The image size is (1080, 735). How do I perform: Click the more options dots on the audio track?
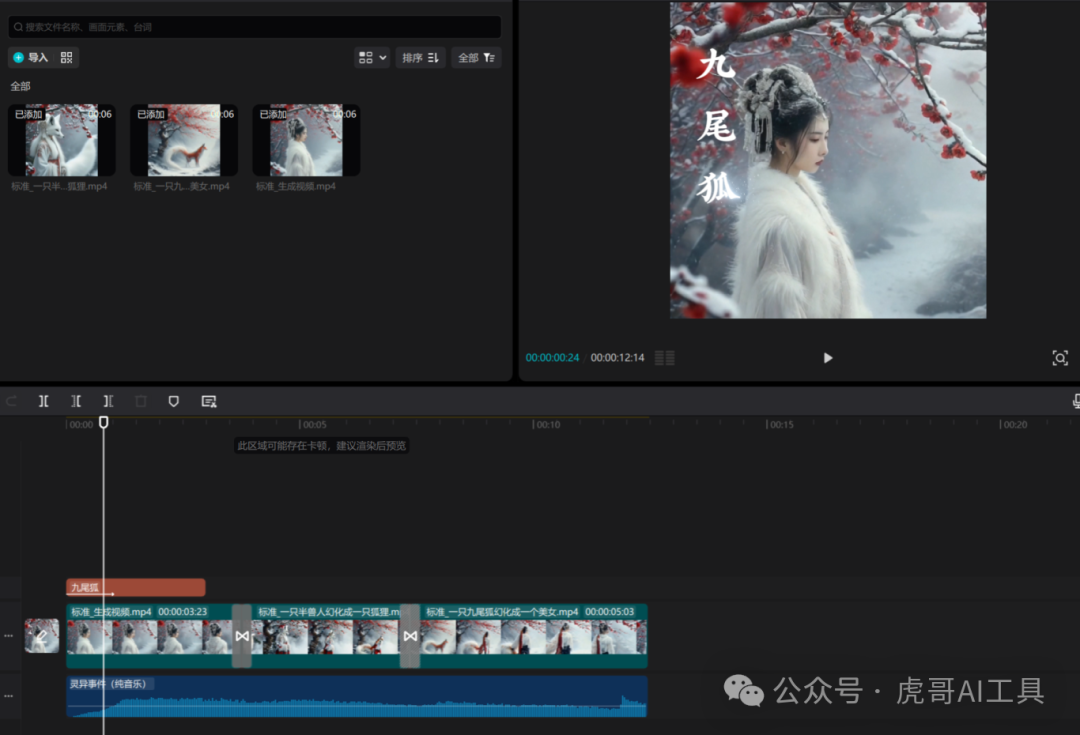click(x=8, y=695)
